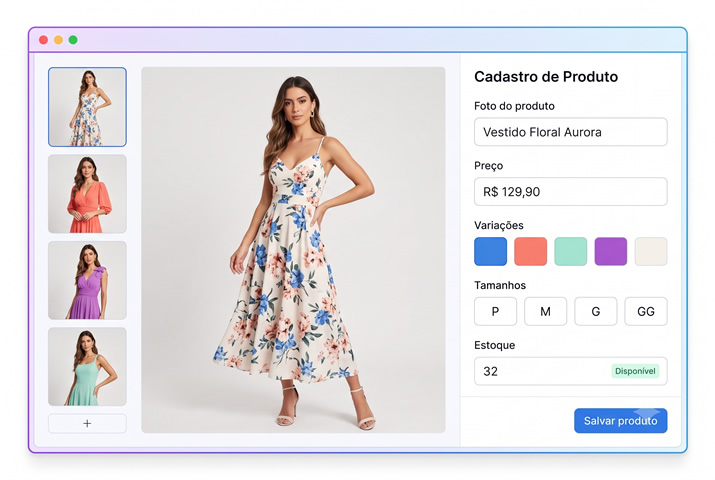This screenshot has width=715, height=480.
Task: Click the Vestido Floral Aurora name field
Action: tap(570, 132)
